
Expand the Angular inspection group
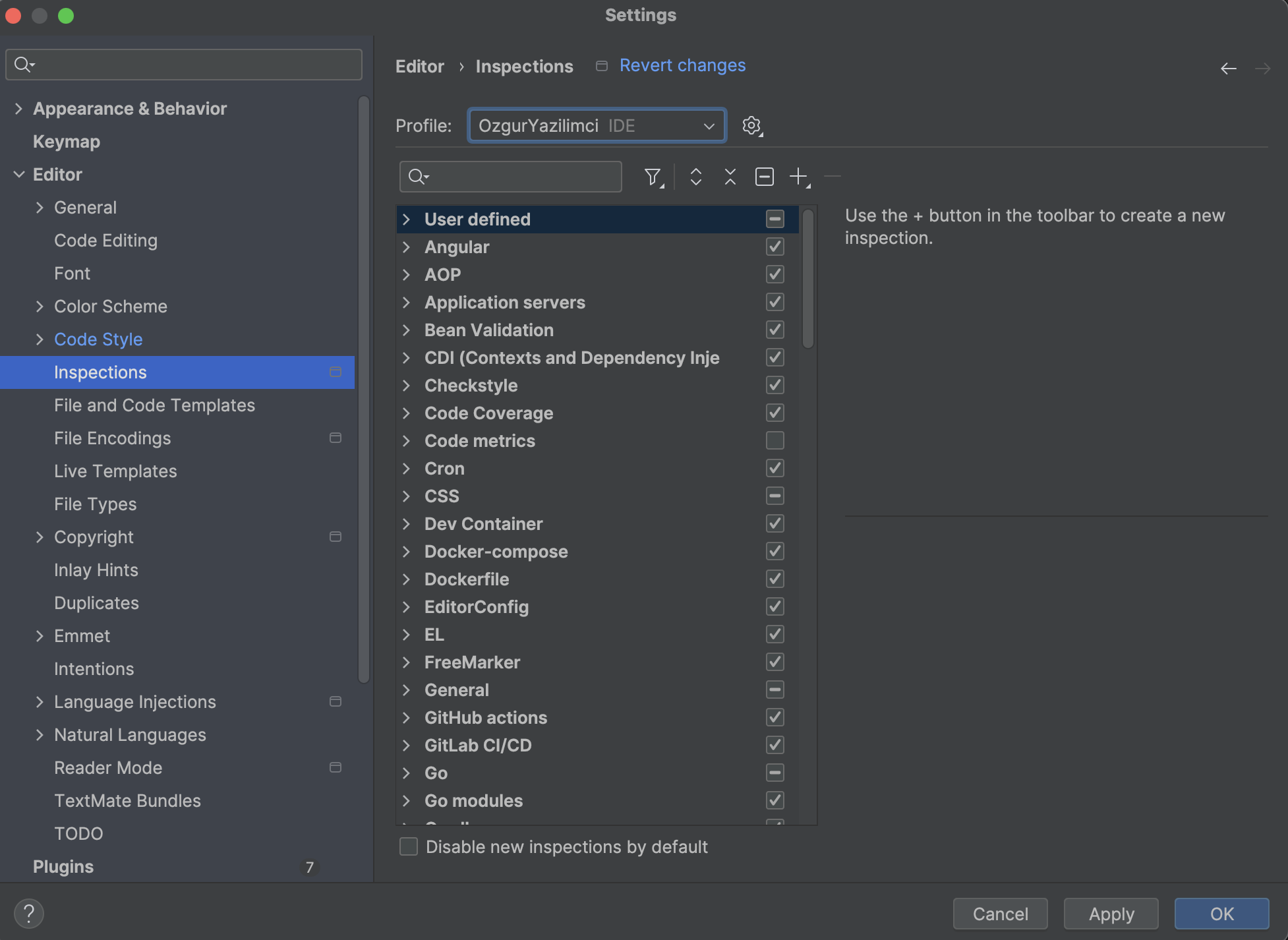(407, 247)
